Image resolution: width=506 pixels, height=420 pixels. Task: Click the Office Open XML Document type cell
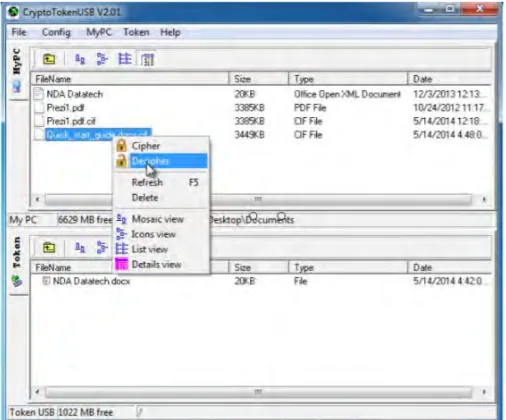[347, 94]
